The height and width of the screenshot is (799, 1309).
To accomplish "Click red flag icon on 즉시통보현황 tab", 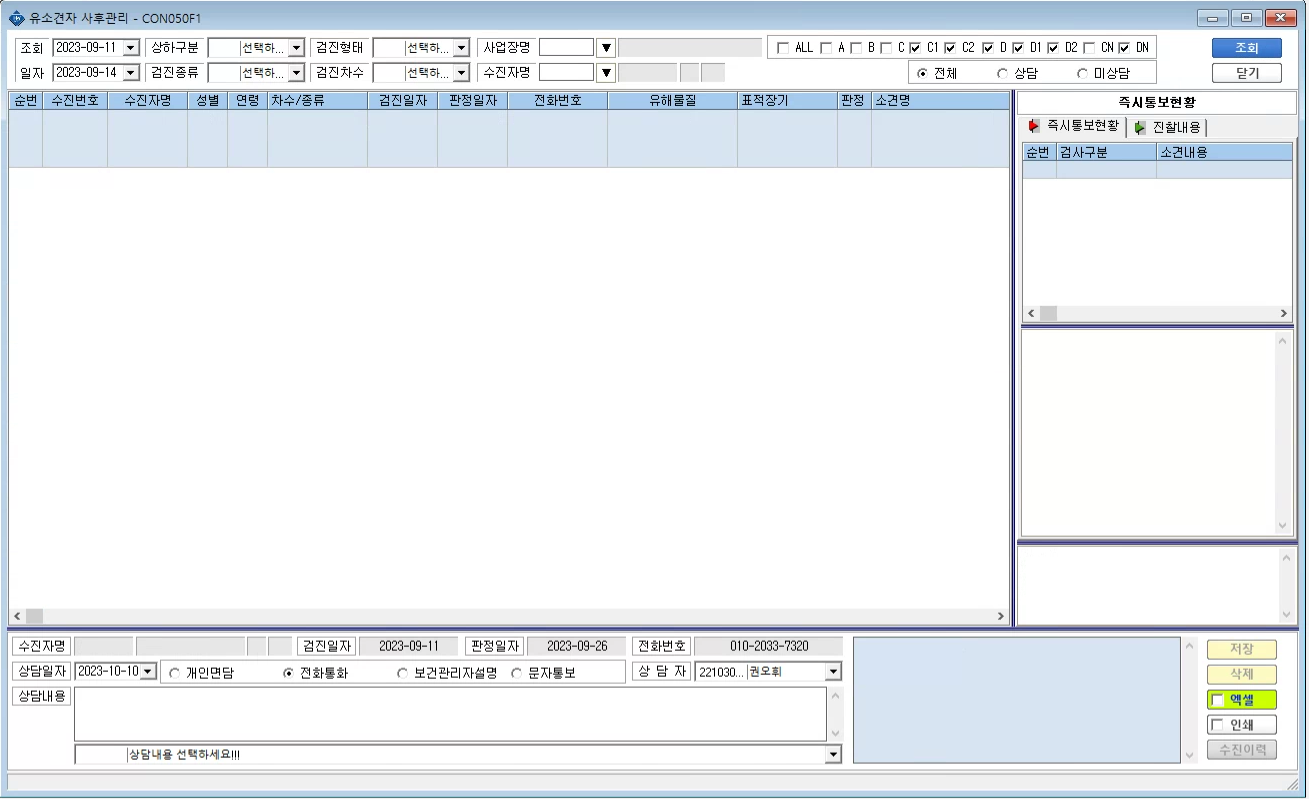I will coord(1035,126).
